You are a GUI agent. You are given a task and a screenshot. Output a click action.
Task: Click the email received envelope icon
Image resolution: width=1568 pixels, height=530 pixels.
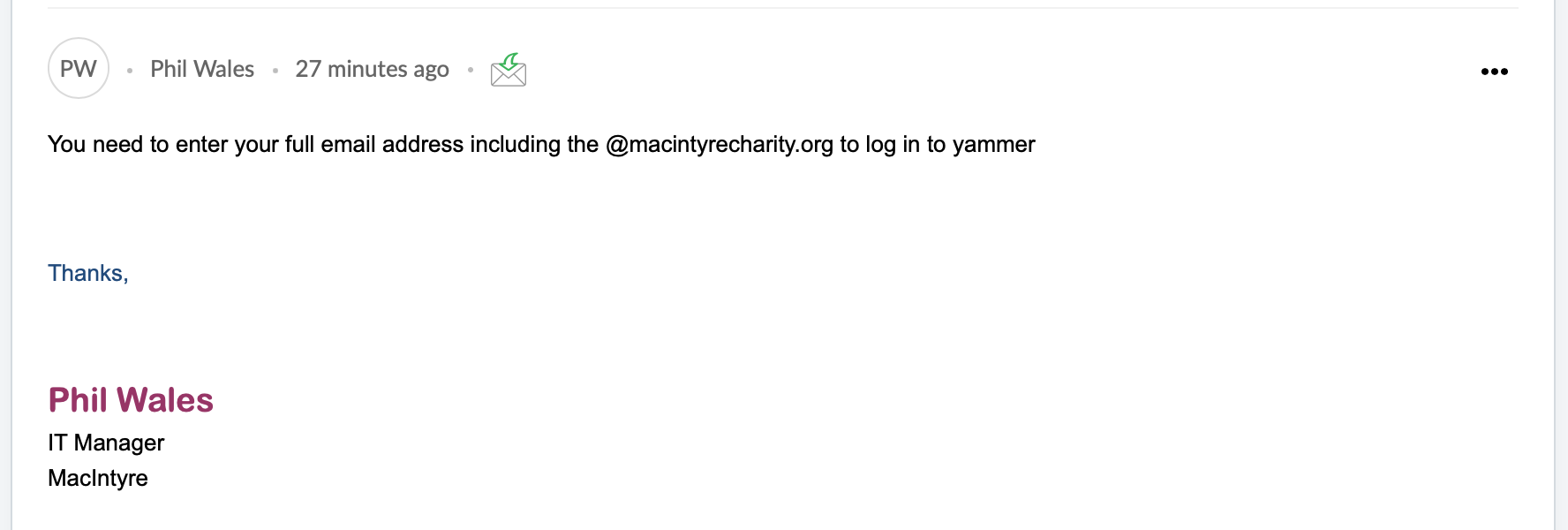click(509, 70)
